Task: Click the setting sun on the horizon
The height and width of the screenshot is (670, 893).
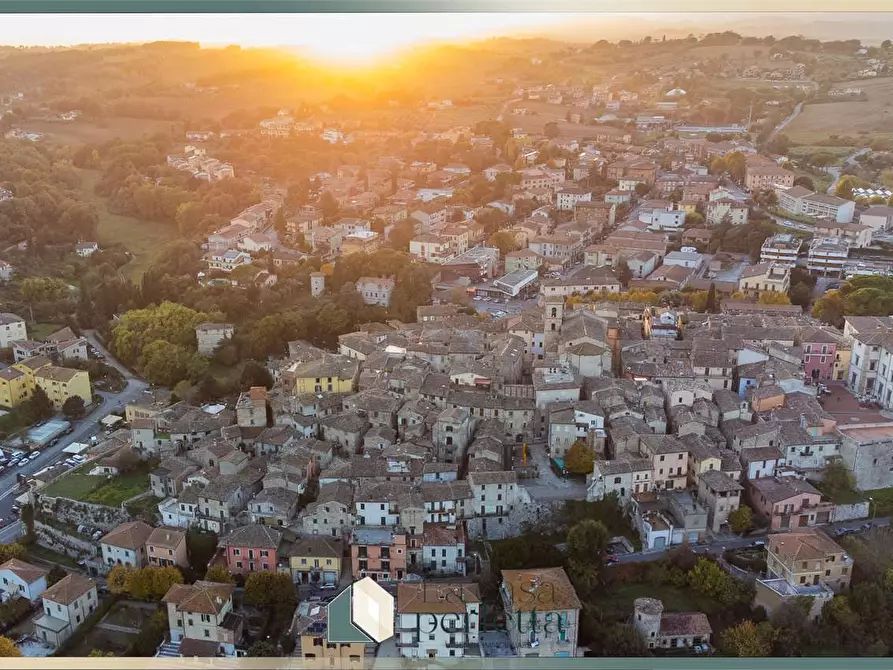Action: pyautogui.click(x=350, y=45)
